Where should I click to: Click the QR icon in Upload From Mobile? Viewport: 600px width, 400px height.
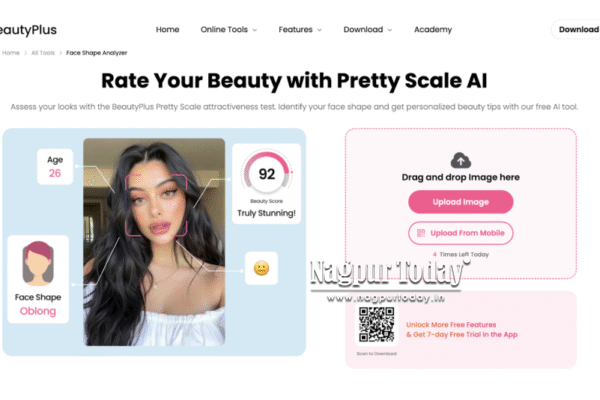(421, 233)
